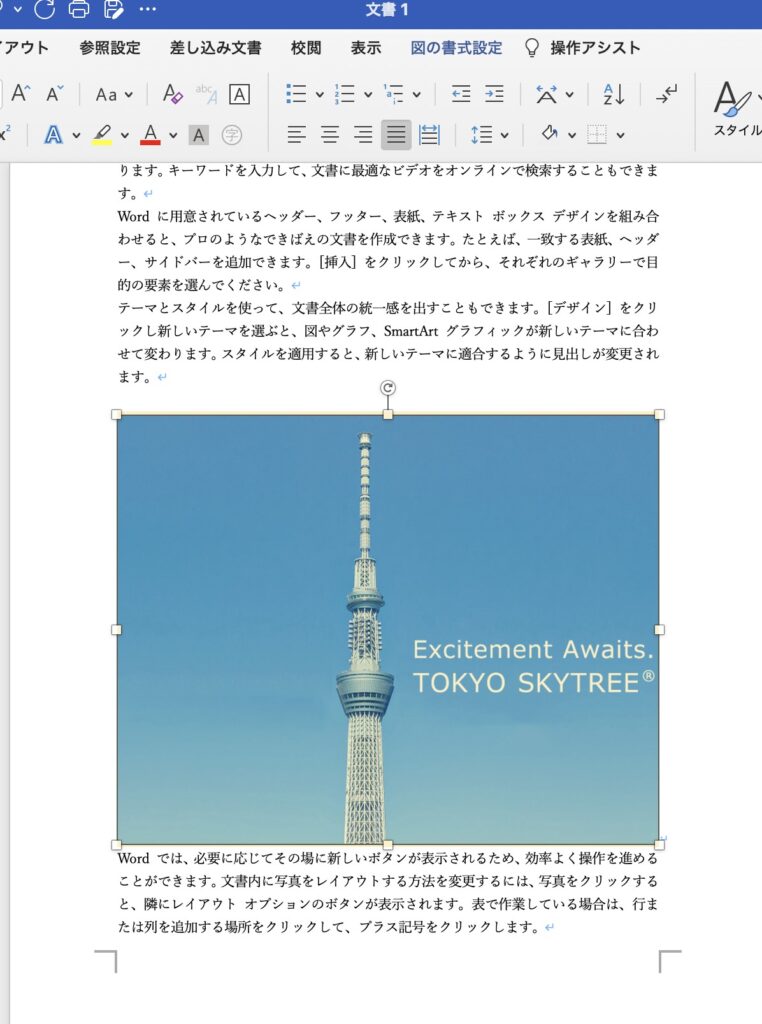Click the 操作アシスト search box
The image size is (762, 1024).
coord(582,48)
